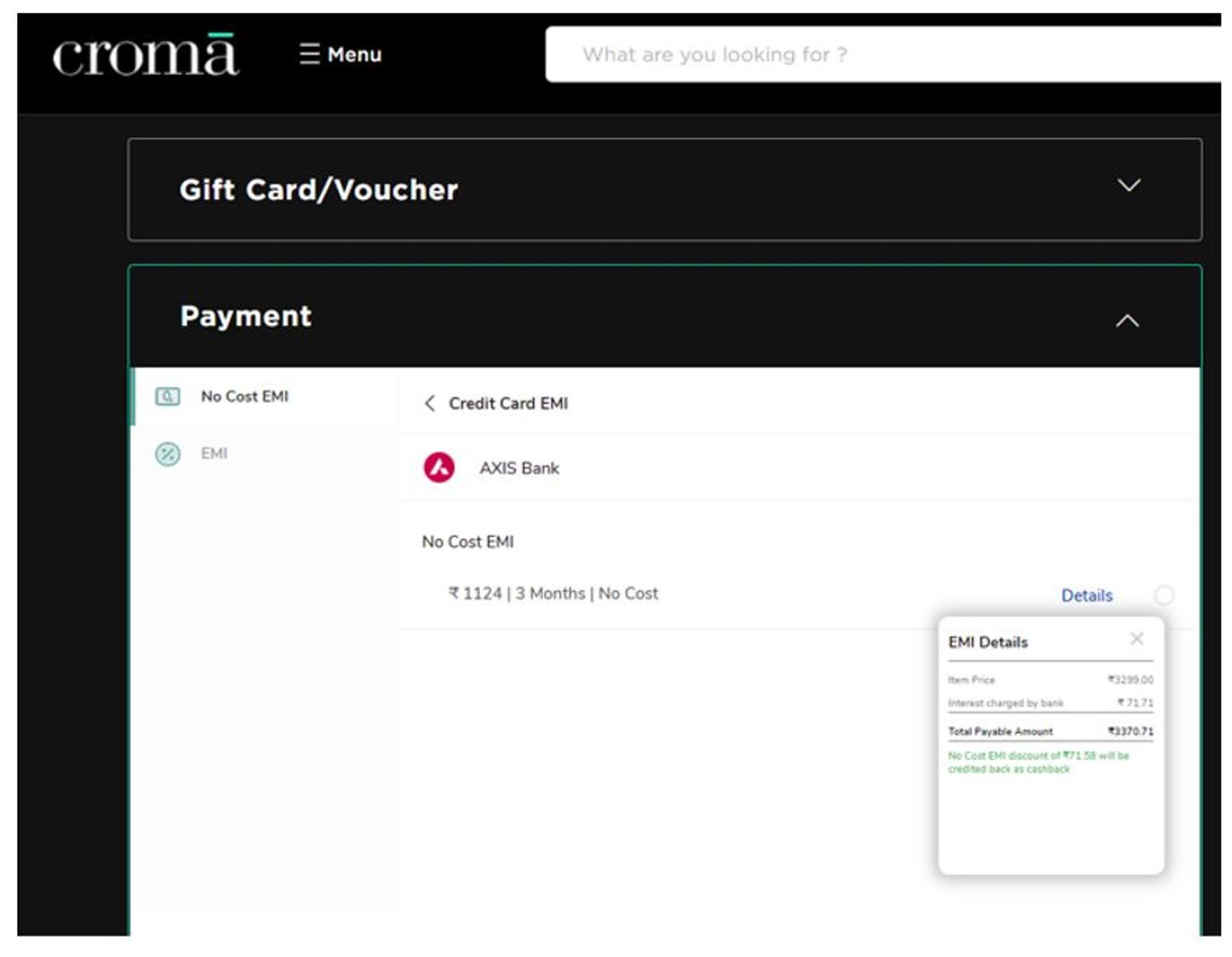Click the EMI percent sidebar icon

click(x=168, y=454)
